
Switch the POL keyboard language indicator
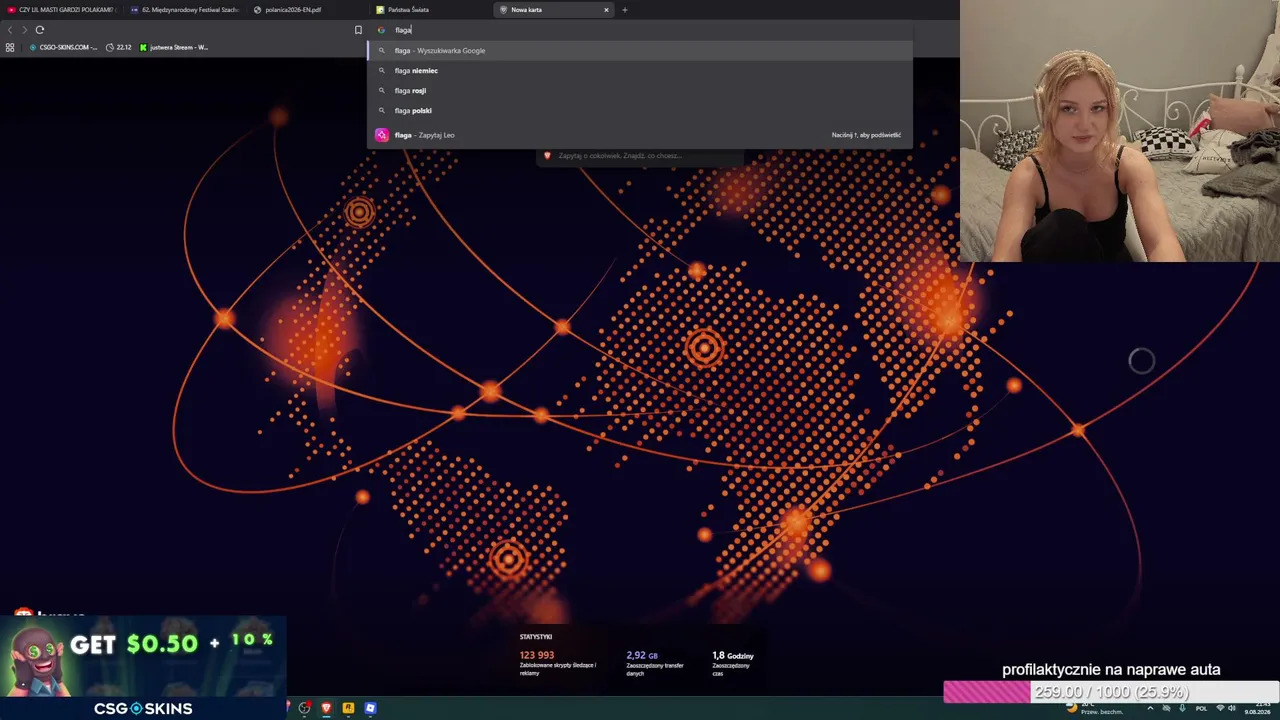1201,708
